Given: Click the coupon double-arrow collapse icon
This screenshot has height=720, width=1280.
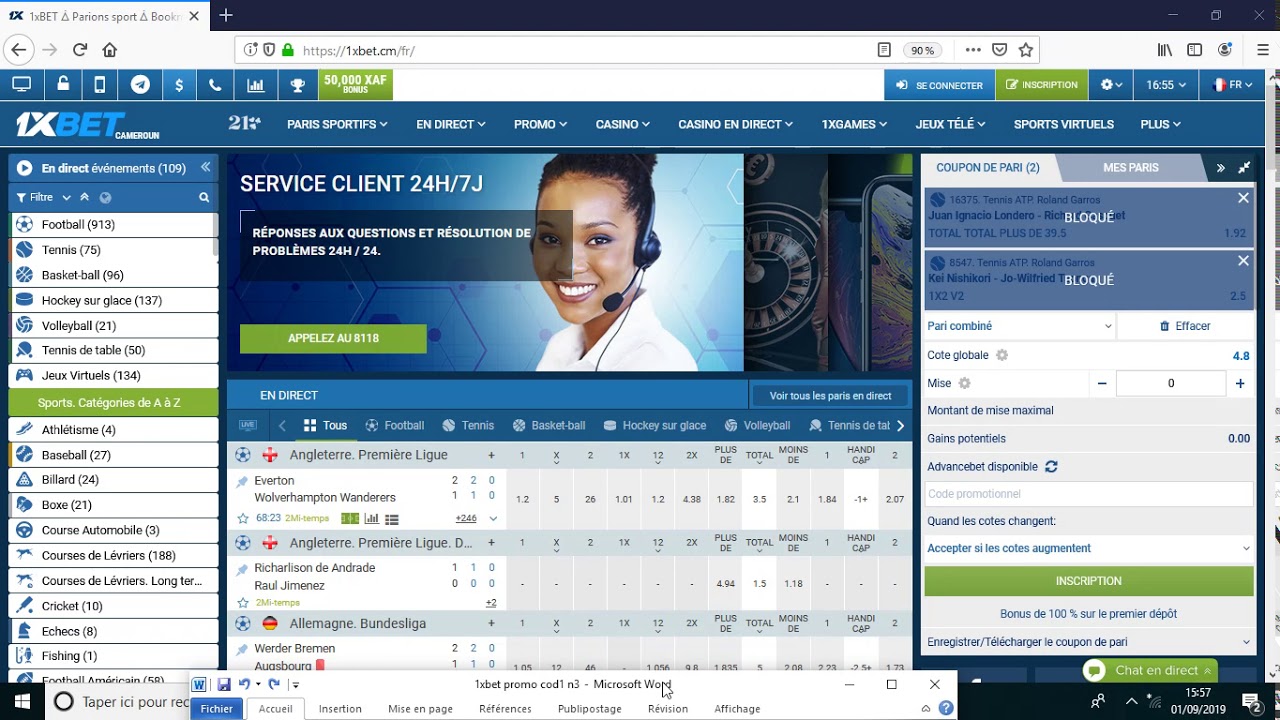Looking at the screenshot, I should [x=1220, y=168].
